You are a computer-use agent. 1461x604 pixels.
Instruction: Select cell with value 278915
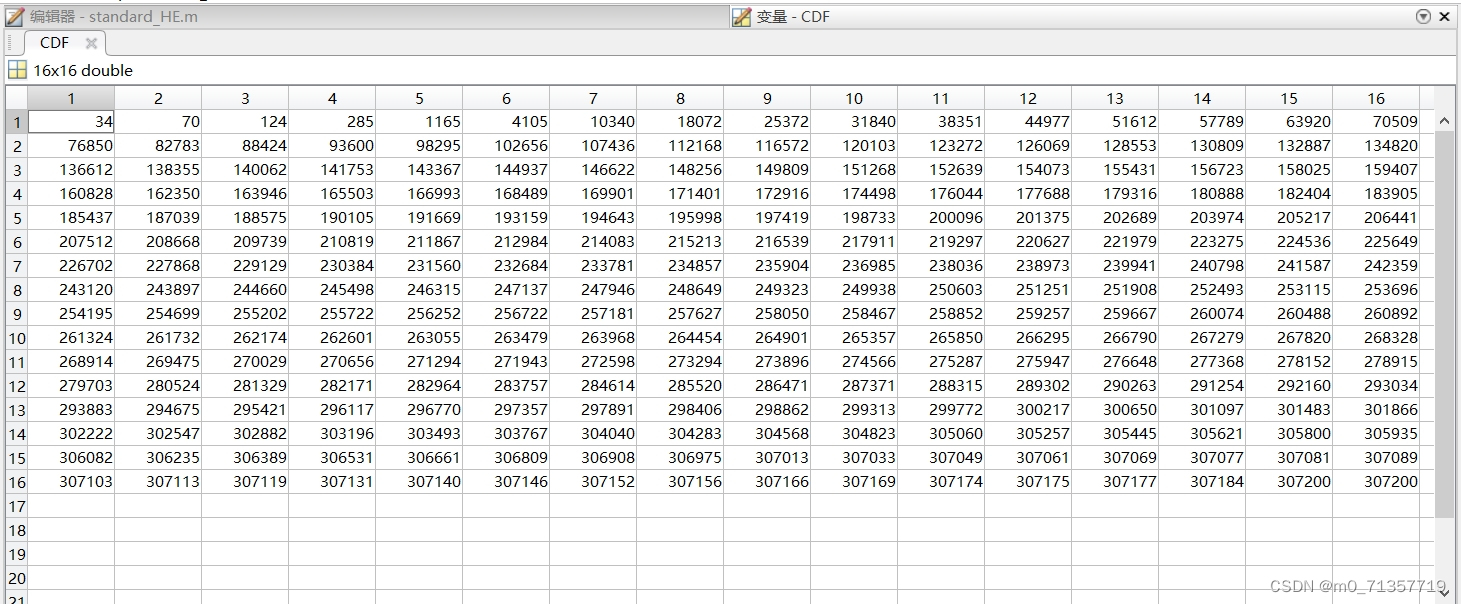[x=1376, y=361]
